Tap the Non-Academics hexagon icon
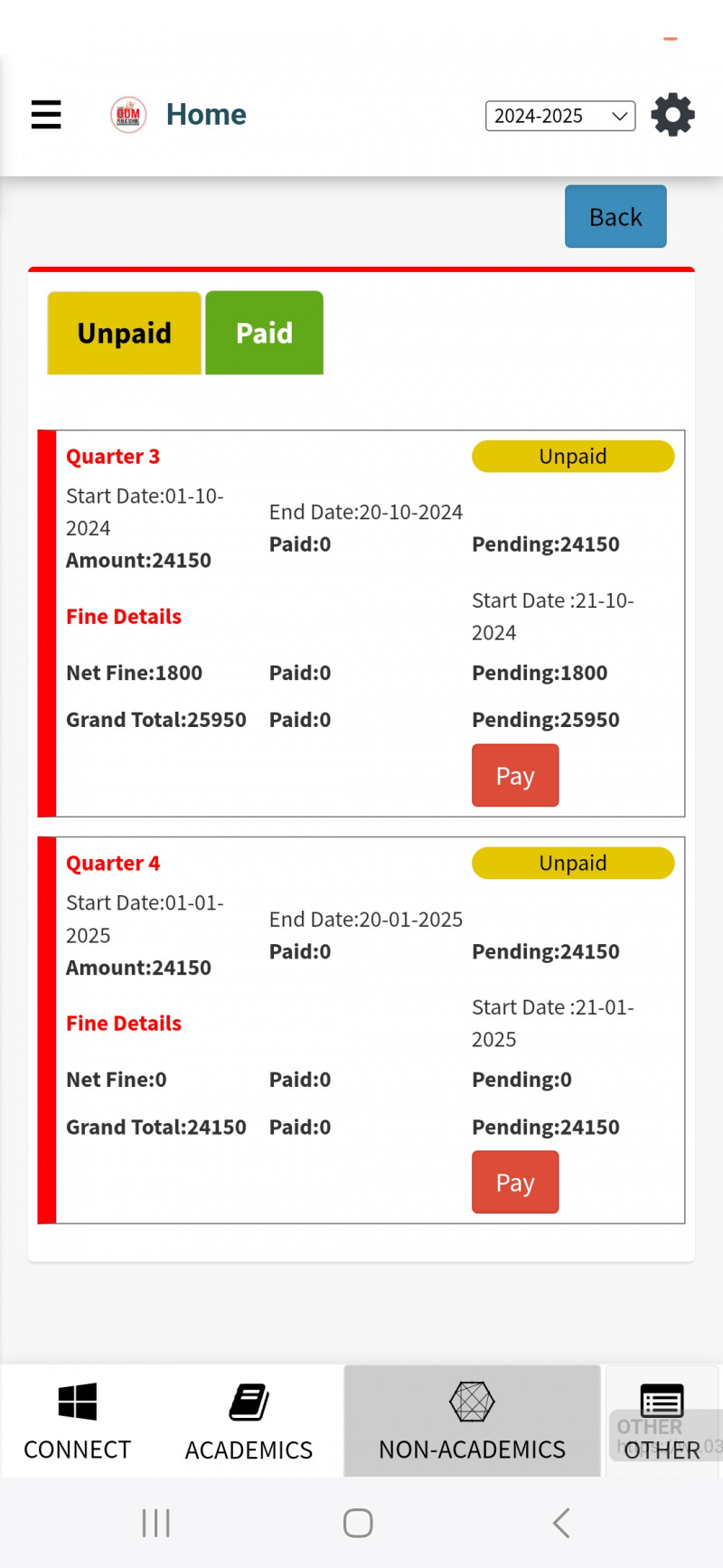This screenshot has width=723, height=1568. pos(472,1403)
